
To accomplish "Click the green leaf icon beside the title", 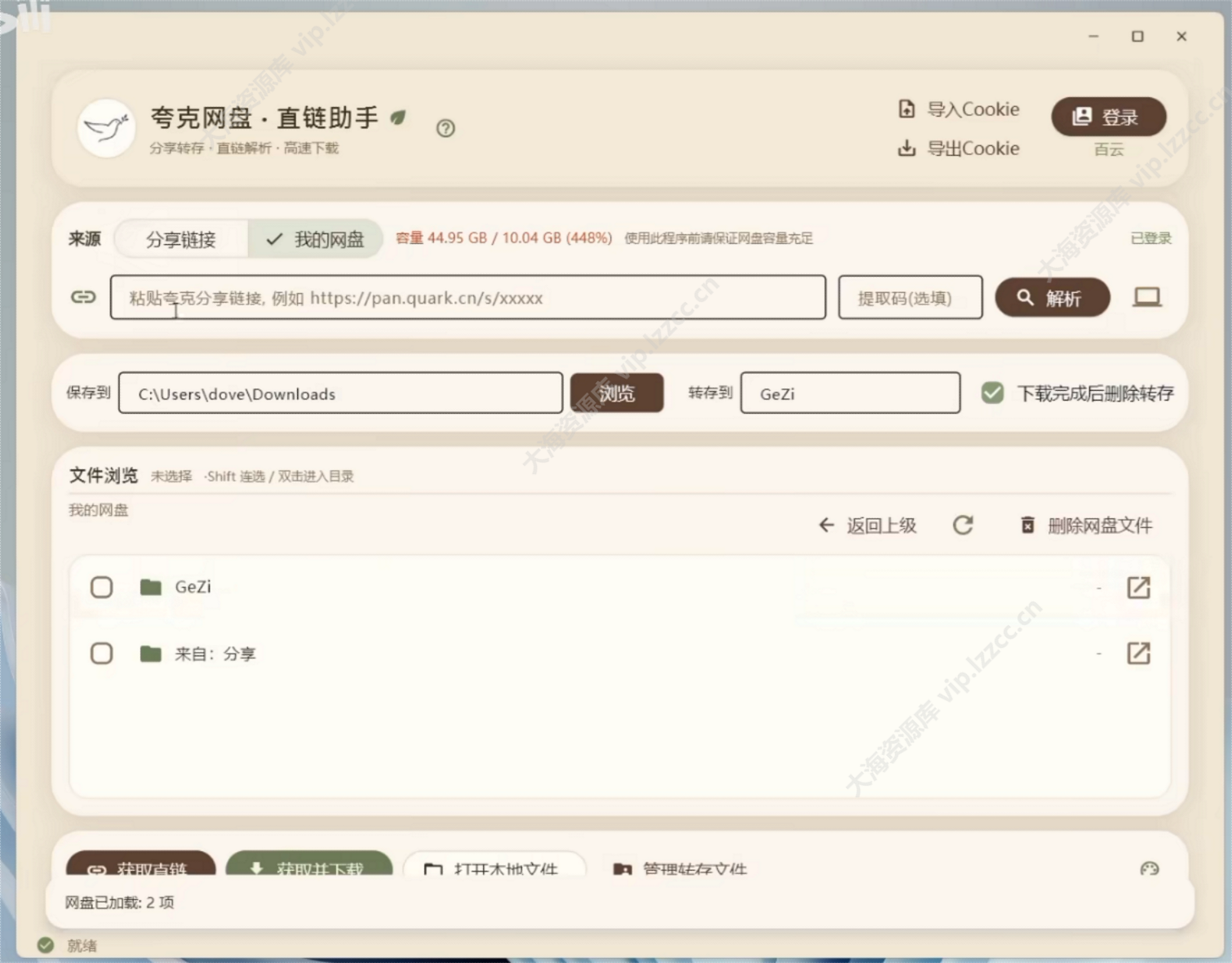I will click(398, 118).
